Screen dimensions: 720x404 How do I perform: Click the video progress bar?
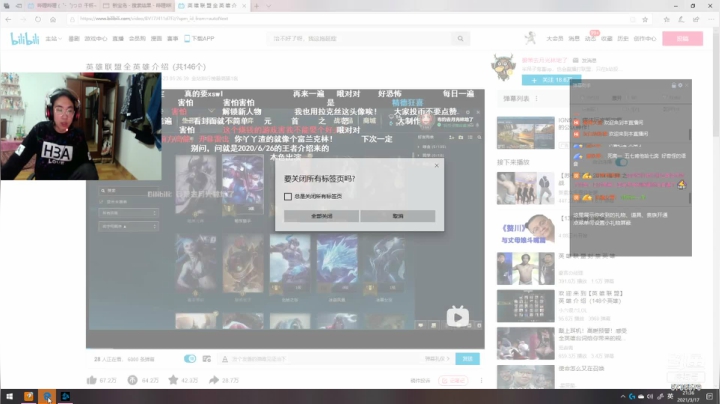tap(285, 348)
